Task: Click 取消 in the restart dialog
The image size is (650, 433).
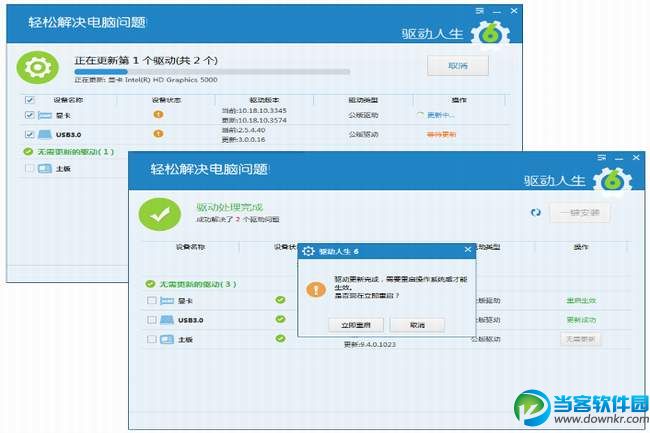Action: (x=417, y=325)
